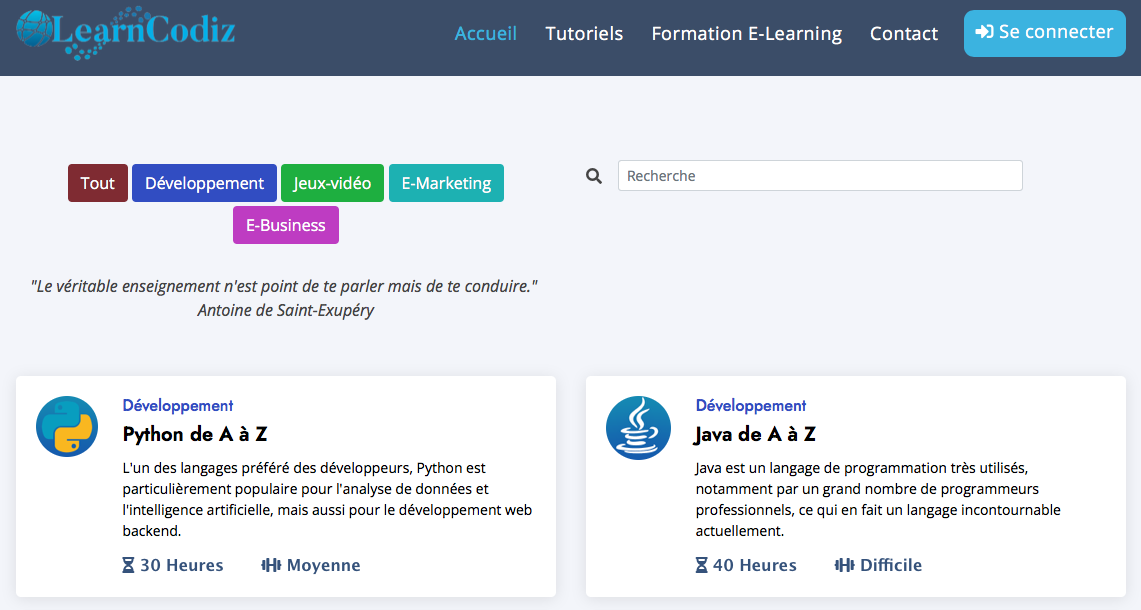Click the hourglass icon beside 40 Heures

coord(701,565)
